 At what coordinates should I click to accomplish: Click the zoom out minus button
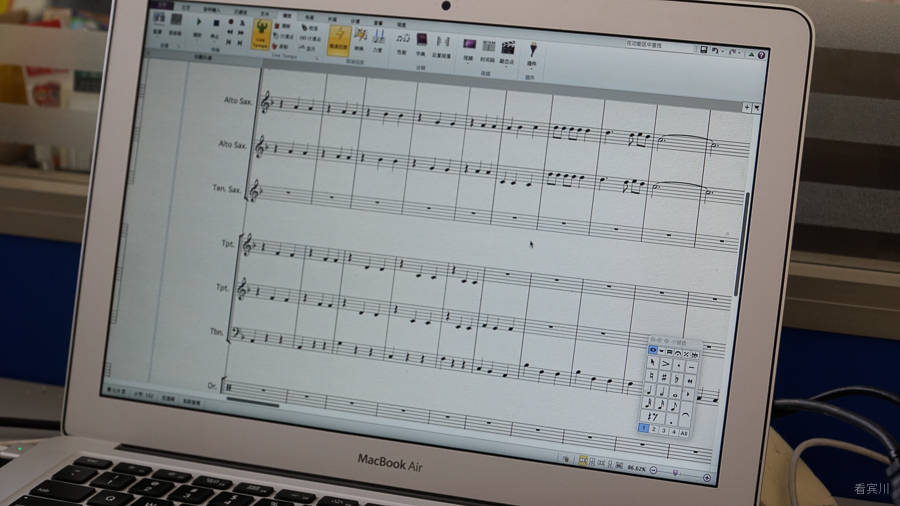(653, 470)
